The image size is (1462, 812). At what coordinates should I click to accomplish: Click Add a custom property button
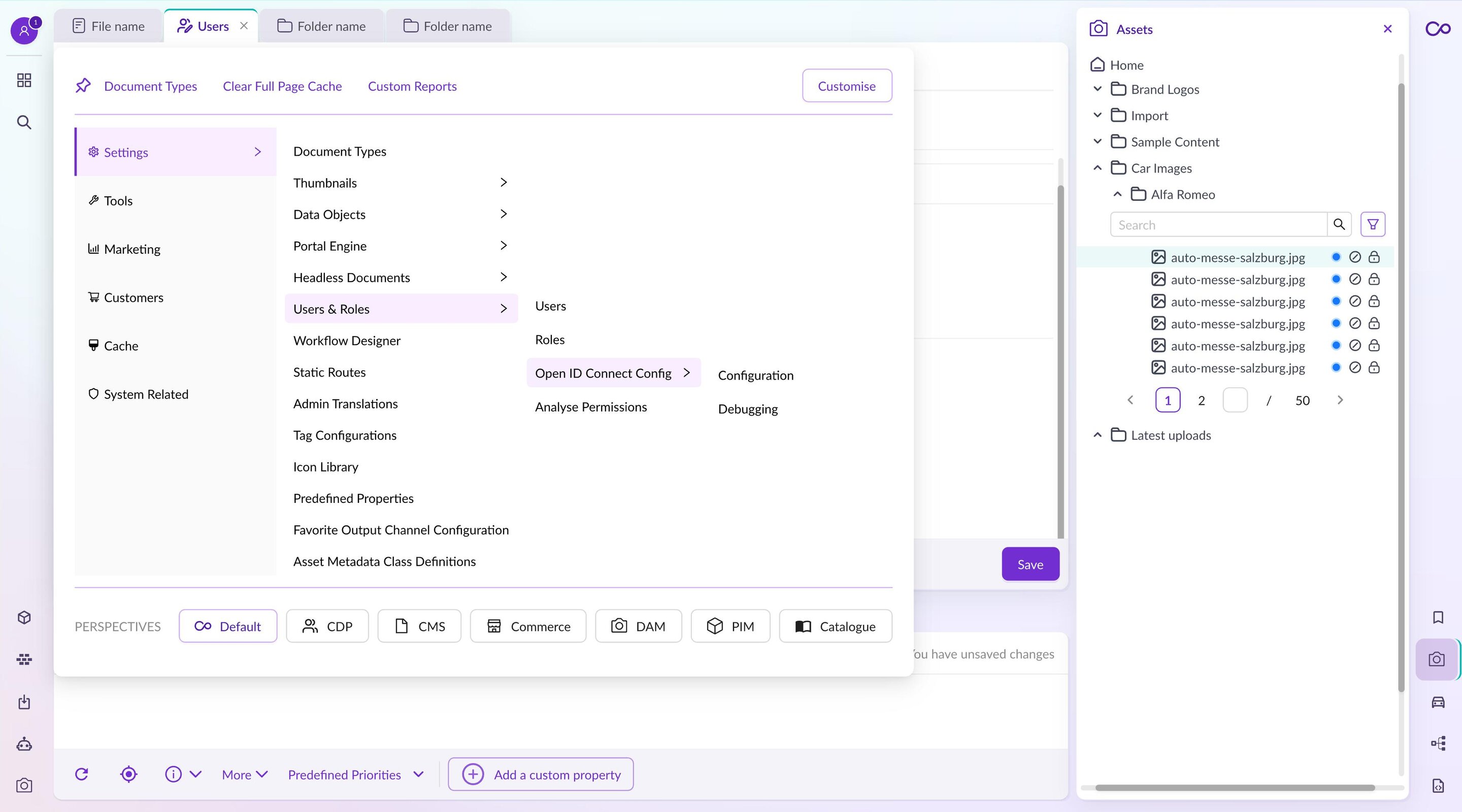540,774
